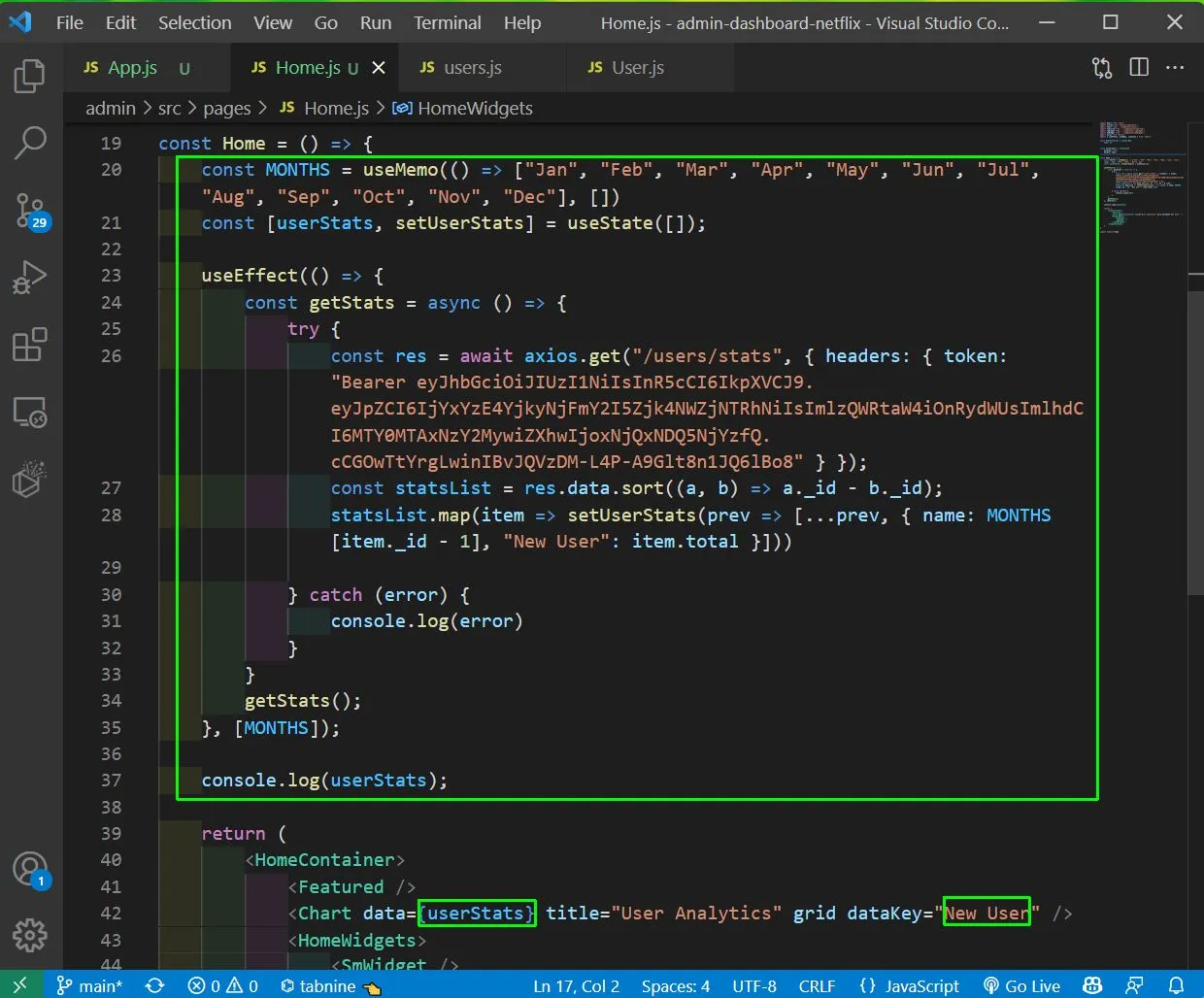Click HomeWidgets in the breadcrumb
This screenshot has height=998, width=1204.
(x=474, y=108)
